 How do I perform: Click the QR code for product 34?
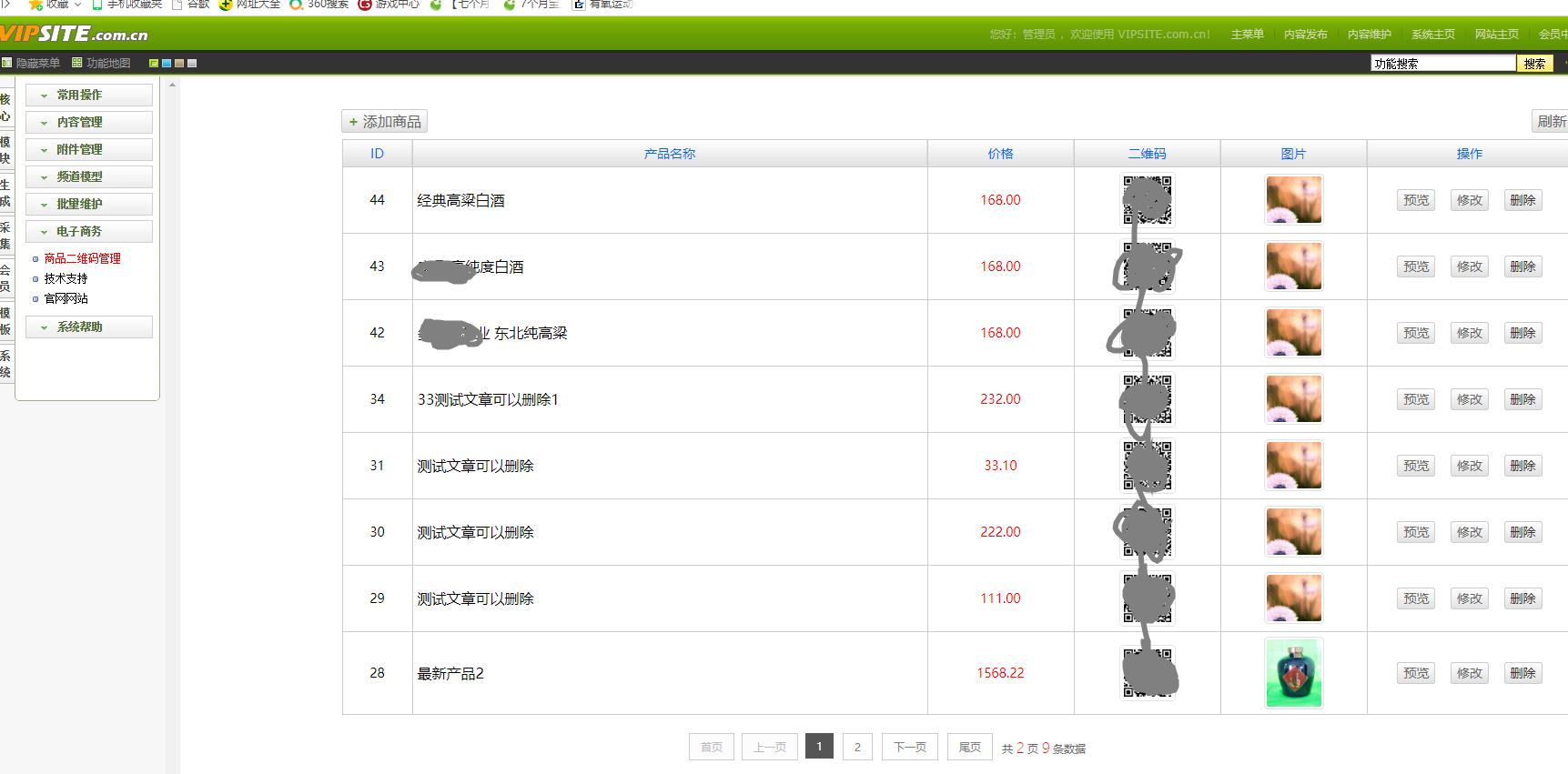[x=1147, y=399]
